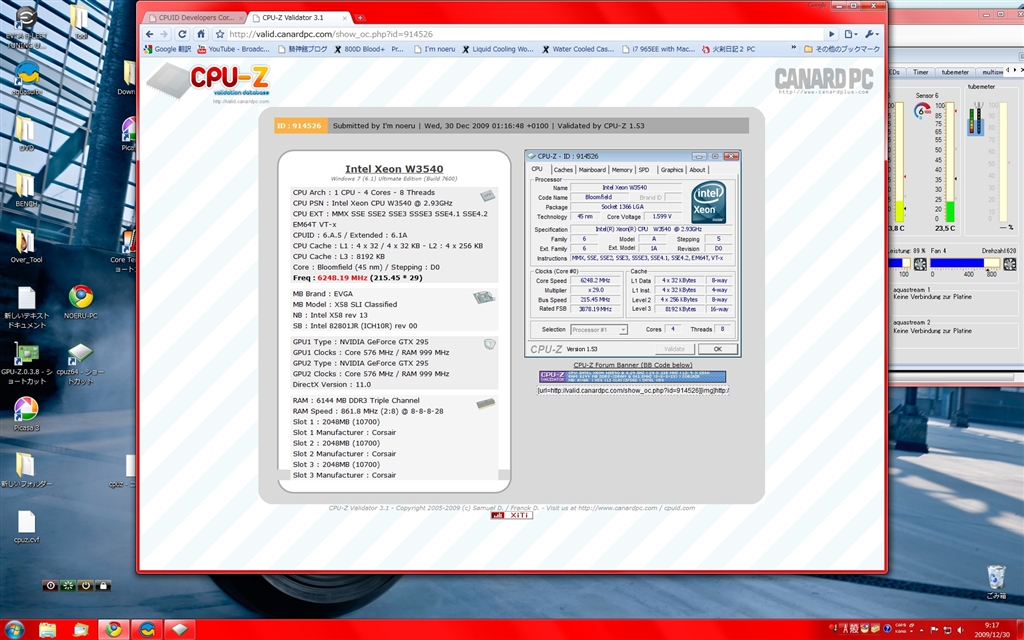Open Chrome wrench settings menu
Image resolution: width=1024 pixels, height=640 pixels.
click(x=872, y=34)
